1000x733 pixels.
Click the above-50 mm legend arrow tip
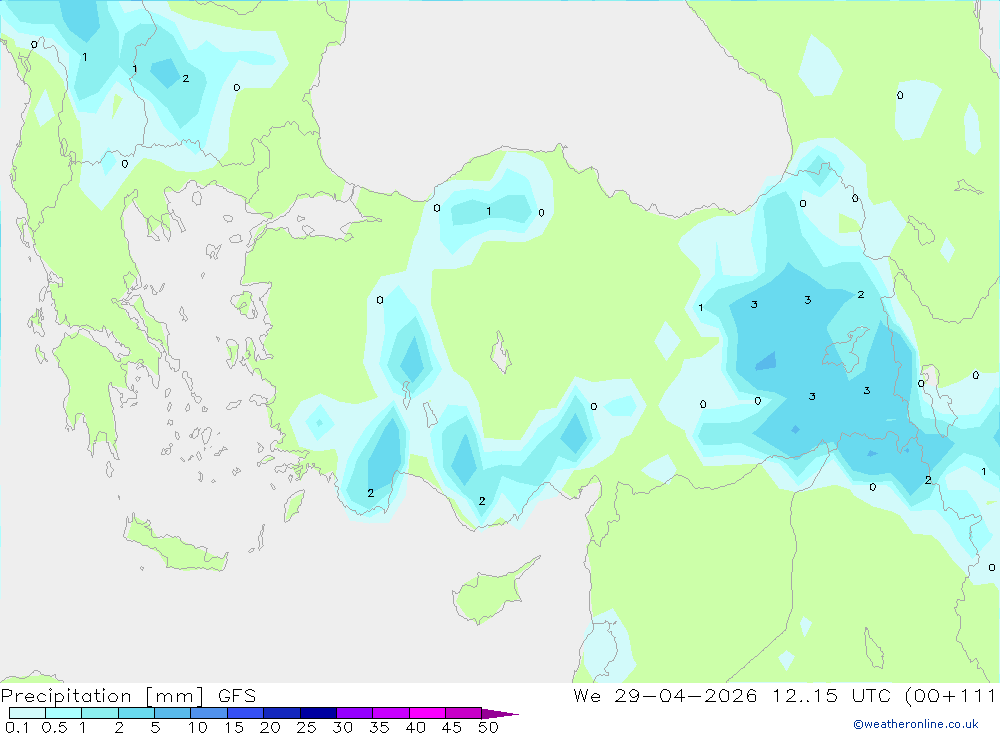click(x=501, y=714)
